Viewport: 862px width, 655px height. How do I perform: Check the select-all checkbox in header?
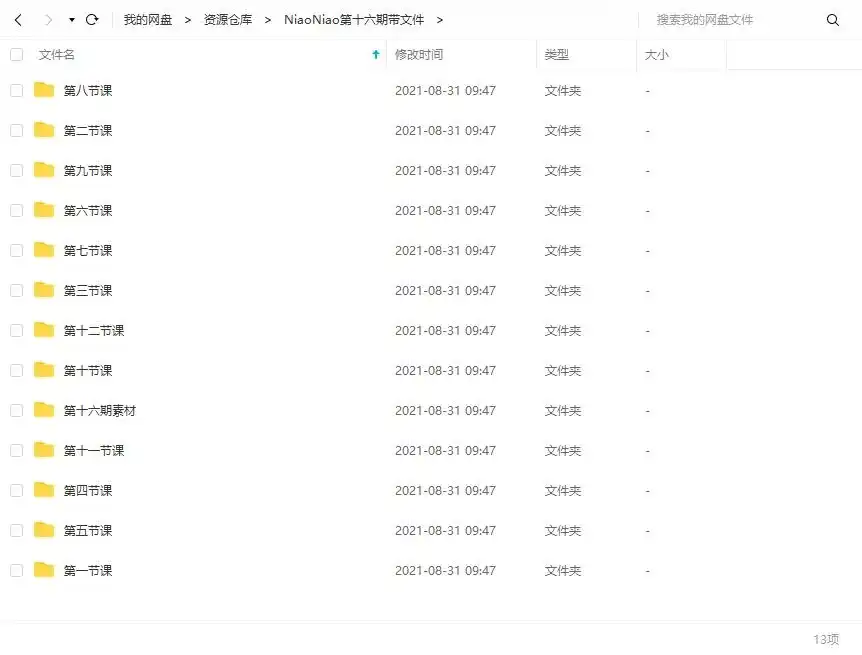(16, 55)
